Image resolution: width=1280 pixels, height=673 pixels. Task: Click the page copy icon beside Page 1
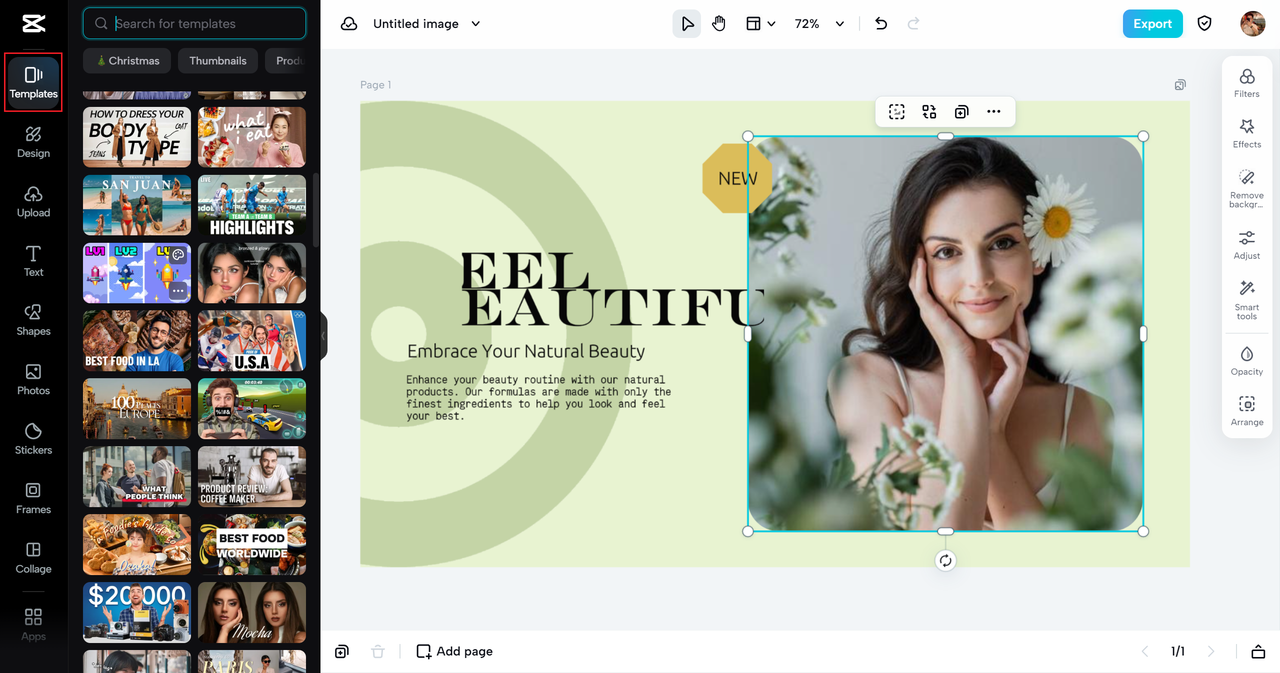tap(1180, 85)
